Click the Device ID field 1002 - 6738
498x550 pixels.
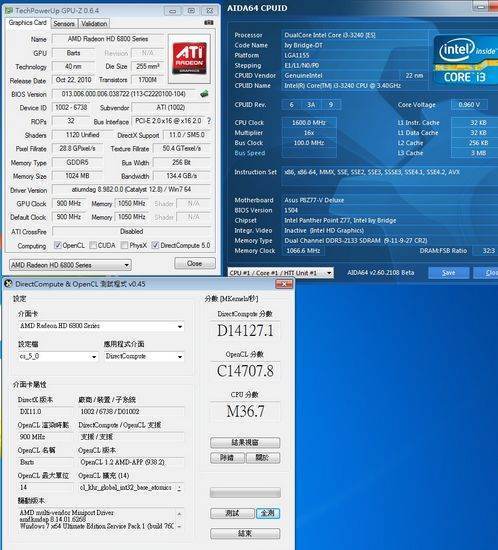71,107
